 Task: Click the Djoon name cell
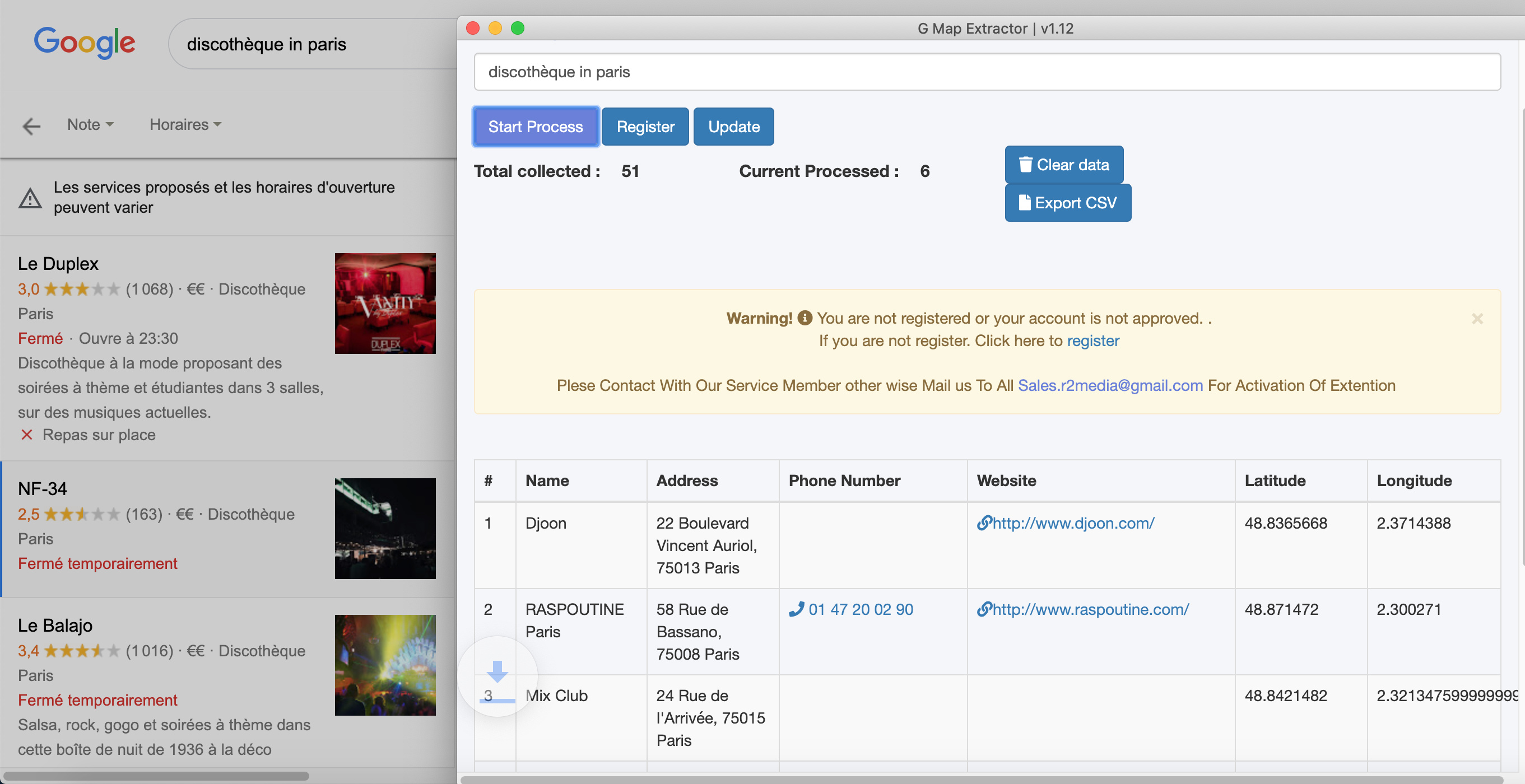pos(582,545)
